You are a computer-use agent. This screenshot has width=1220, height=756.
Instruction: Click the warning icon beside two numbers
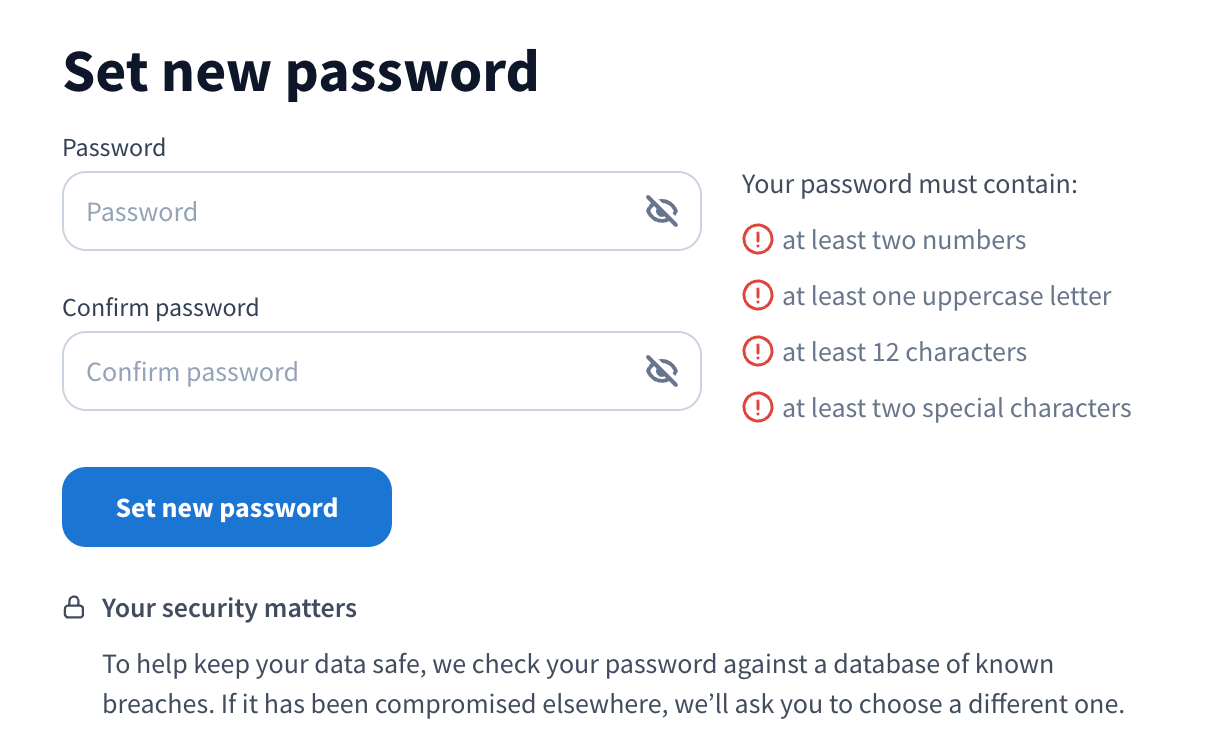coord(758,240)
